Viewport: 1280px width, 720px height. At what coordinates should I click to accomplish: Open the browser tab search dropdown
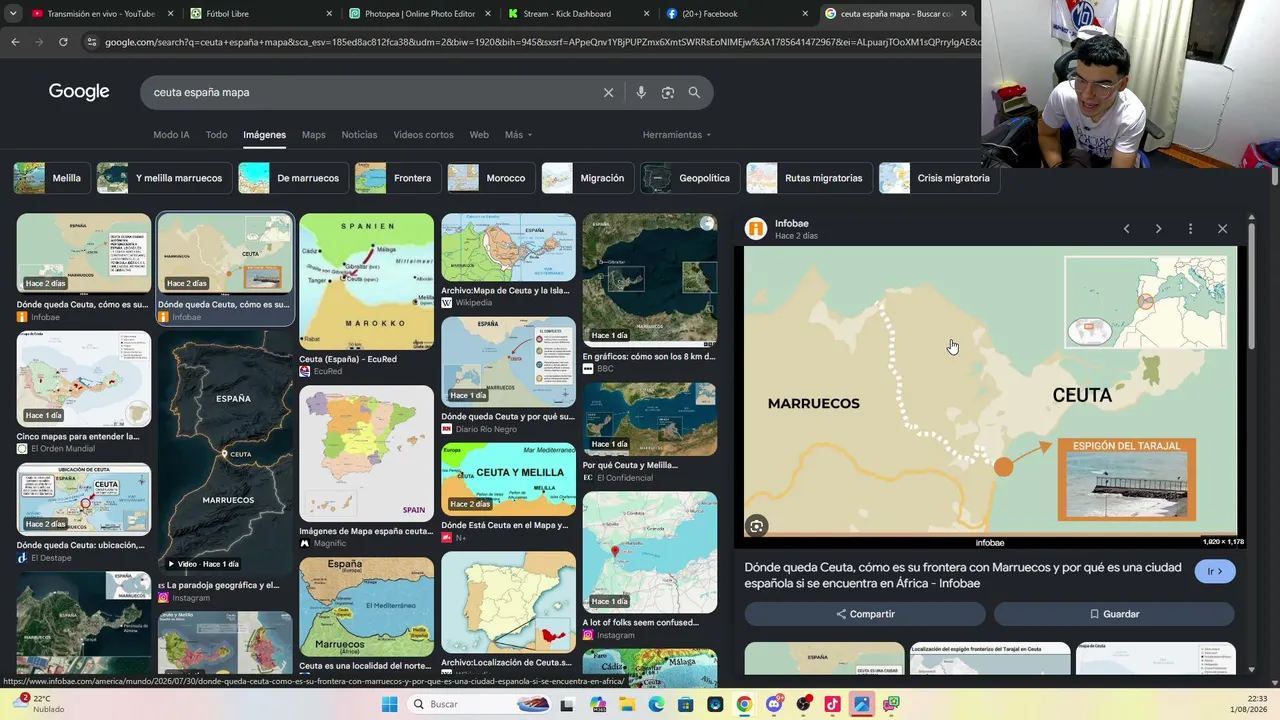pos(14,14)
